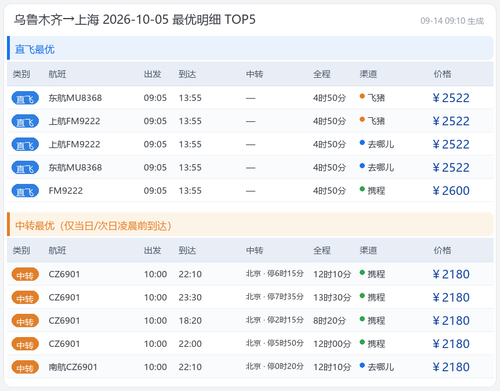Click 中转 column header in the 中转最优 table
The width and height of the screenshot is (500, 391).
[255, 250]
